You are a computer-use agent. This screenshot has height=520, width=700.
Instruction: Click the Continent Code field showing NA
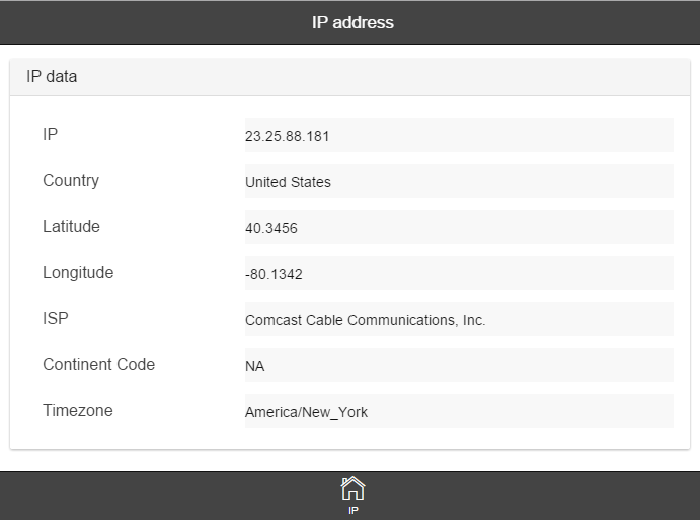[x=458, y=365]
